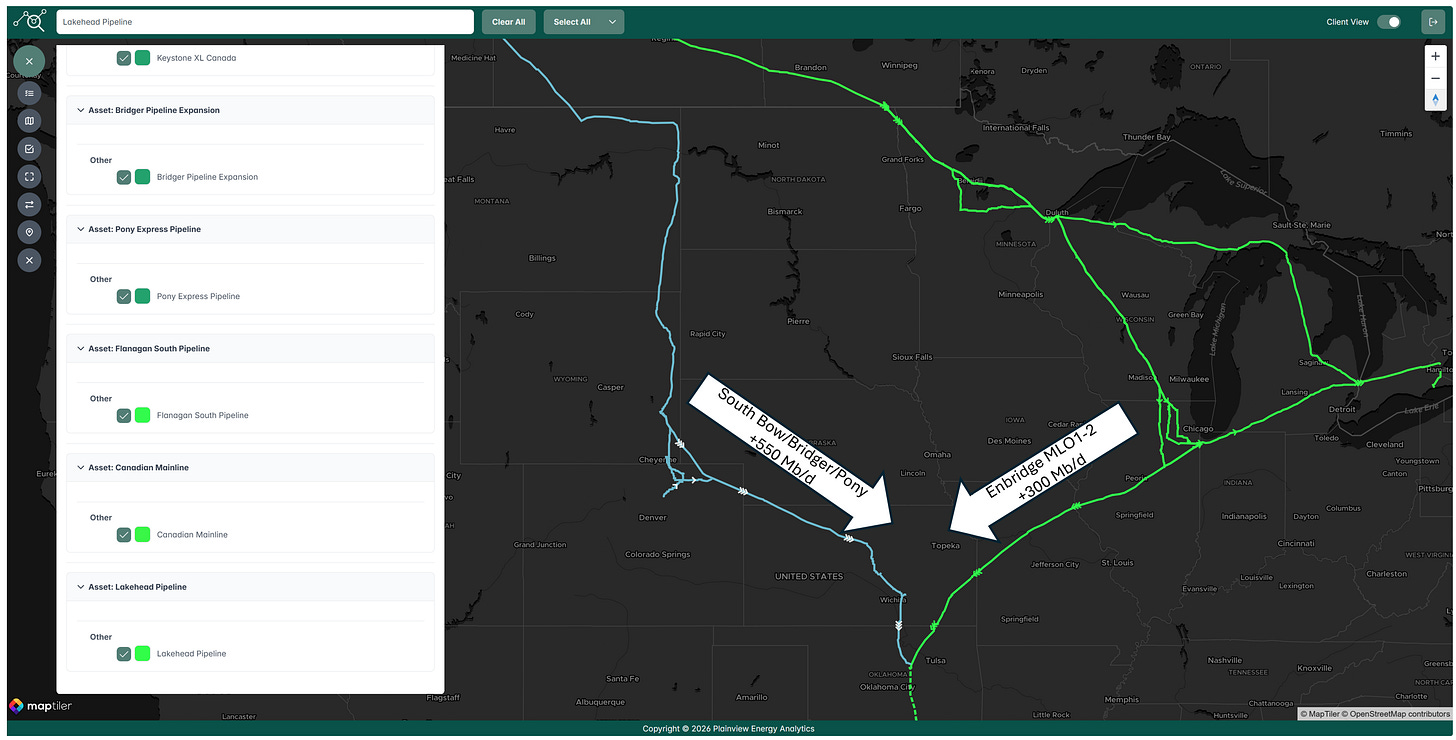
Task: Open the Select All dropdown arrow
Action: point(612,22)
